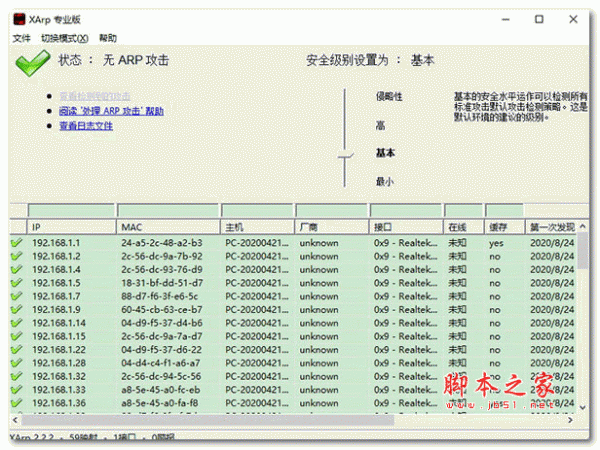Sort table by the MAC column header
Screen dimensions: 600x450
click(x=166, y=227)
